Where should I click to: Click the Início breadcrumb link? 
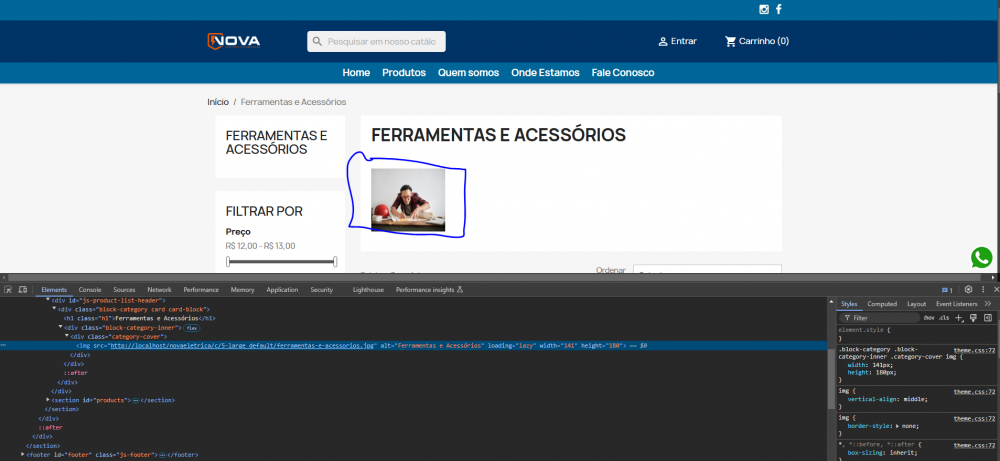click(x=218, y=102)
